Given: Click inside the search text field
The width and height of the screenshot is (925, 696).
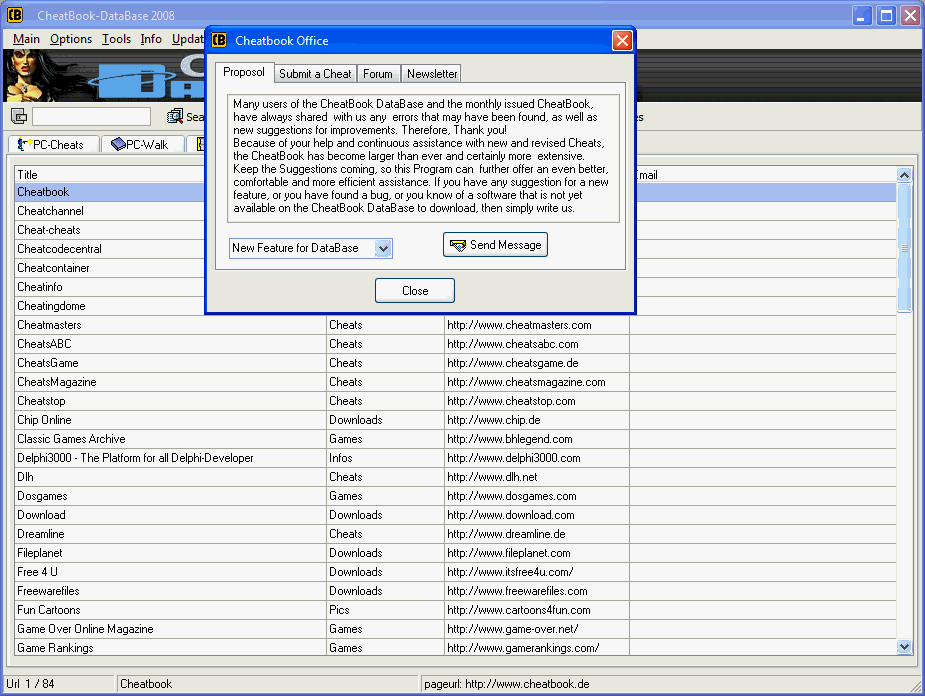Looking at the screenshot, I should coord(91,117).
